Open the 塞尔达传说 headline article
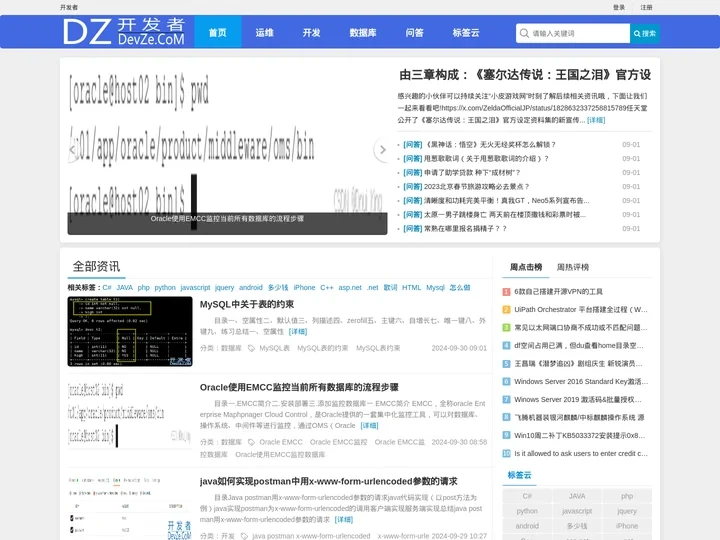This screenshot has height=540, width=720. [x=525, y=75]
